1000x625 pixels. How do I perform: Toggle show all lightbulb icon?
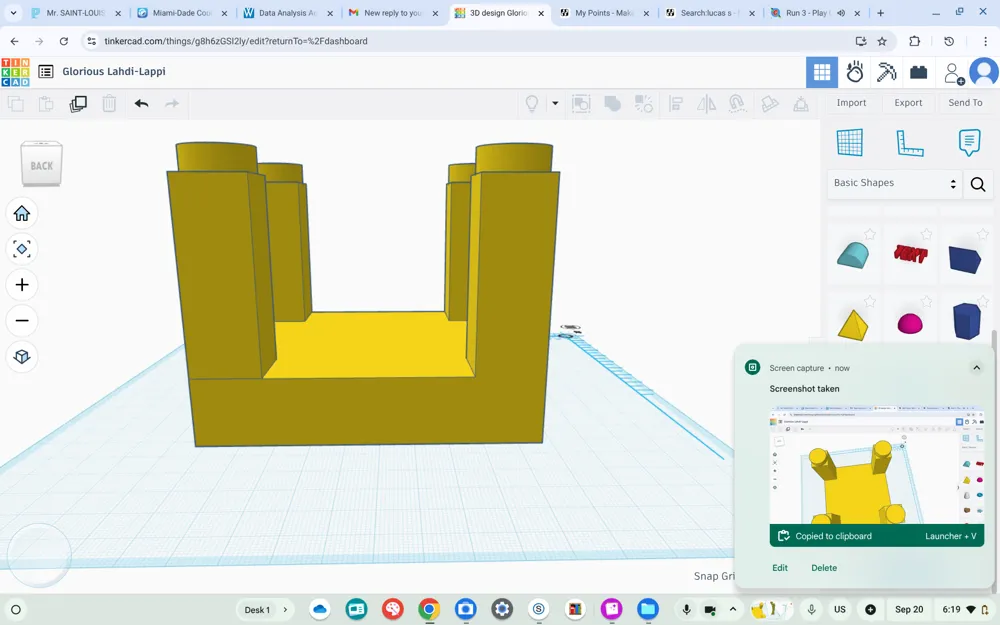(531, 103)
